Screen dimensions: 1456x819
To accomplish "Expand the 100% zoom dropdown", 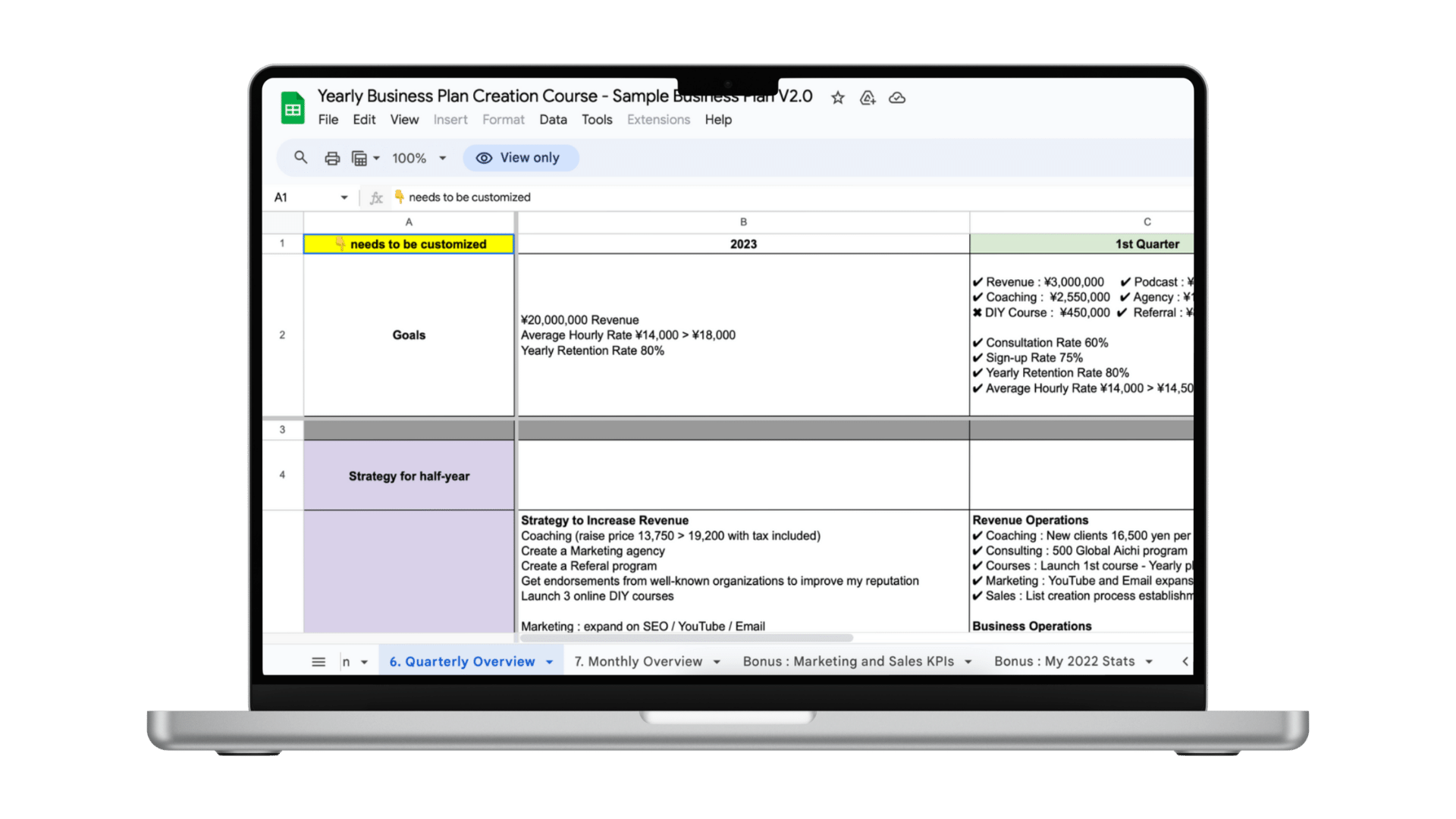I will [442, 158].
